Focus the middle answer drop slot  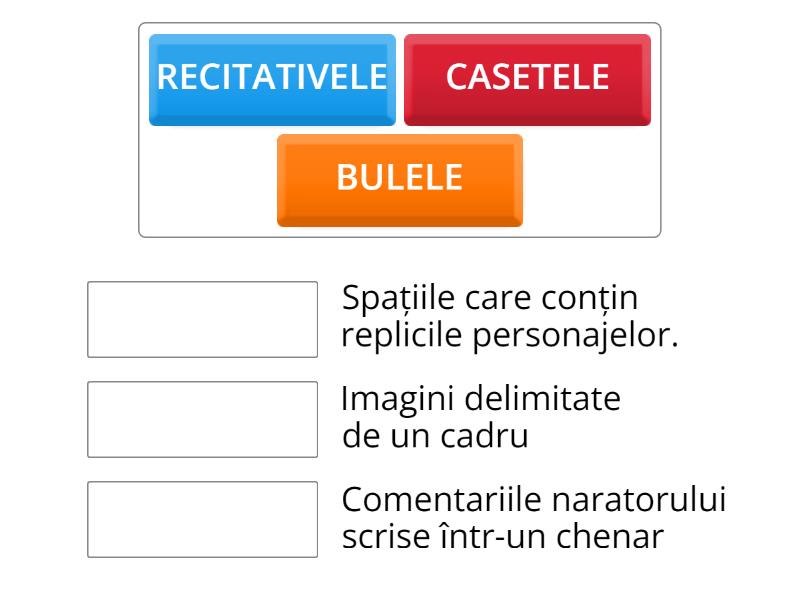[x=203, y=419]
